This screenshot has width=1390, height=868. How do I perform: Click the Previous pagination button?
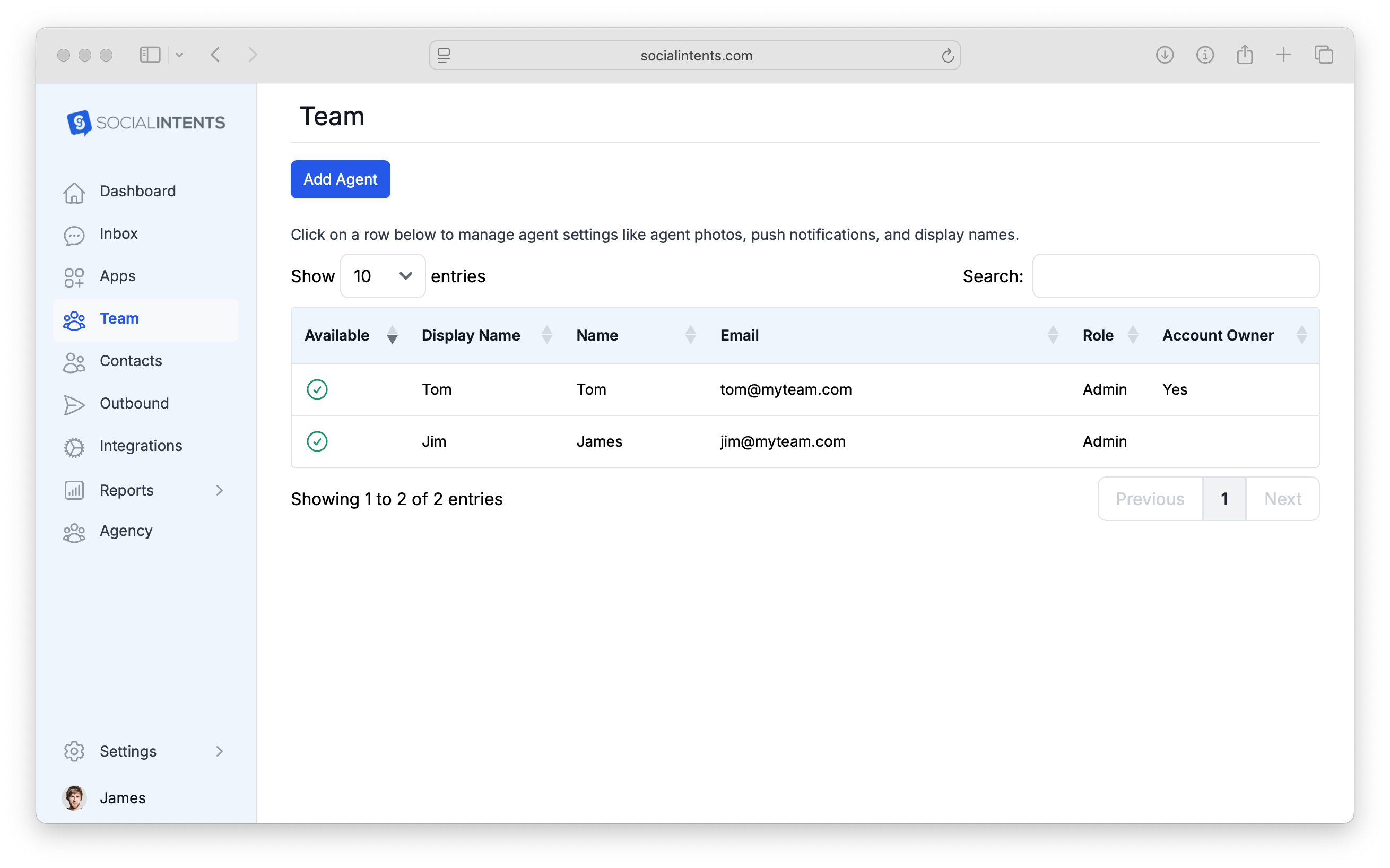pyautogui.click(x=1150, y=499)
